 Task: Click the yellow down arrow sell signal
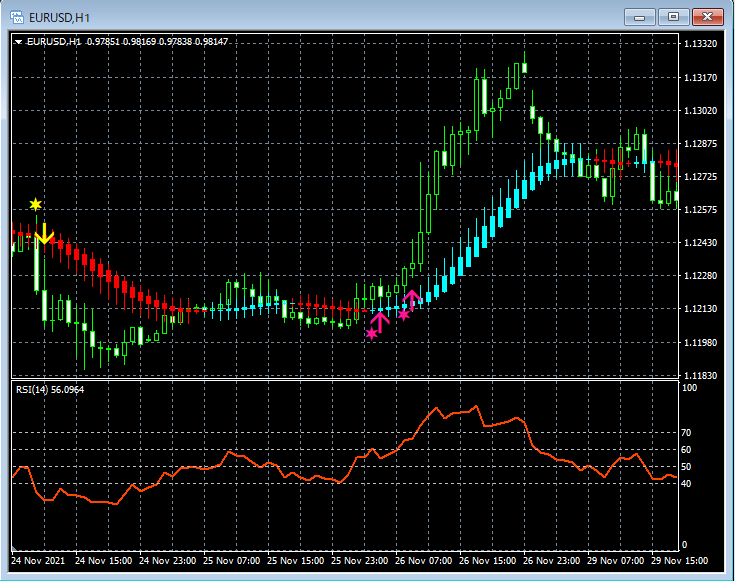pos(44,234)
